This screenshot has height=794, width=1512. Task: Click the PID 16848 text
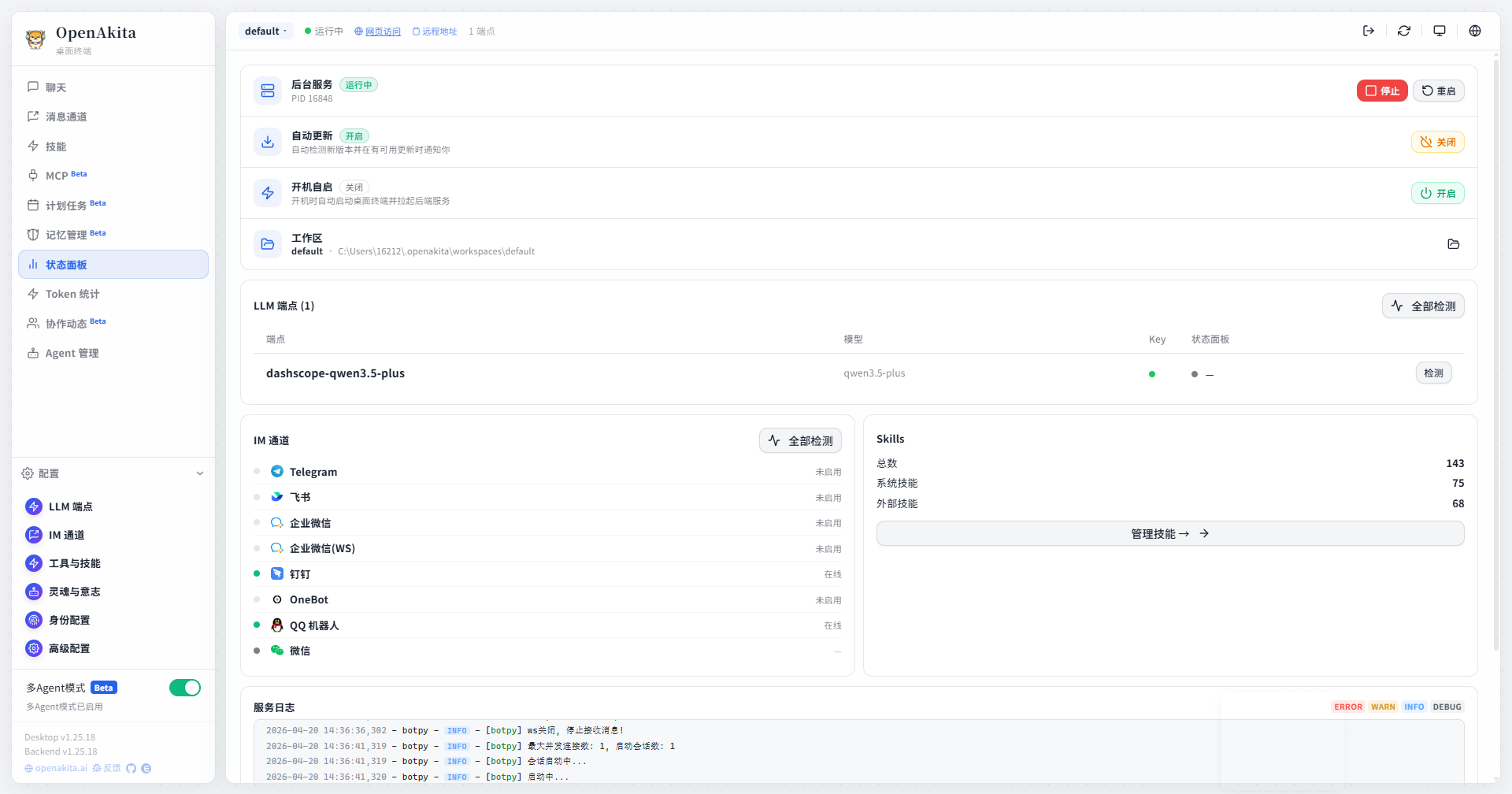[x=312, y=98]
